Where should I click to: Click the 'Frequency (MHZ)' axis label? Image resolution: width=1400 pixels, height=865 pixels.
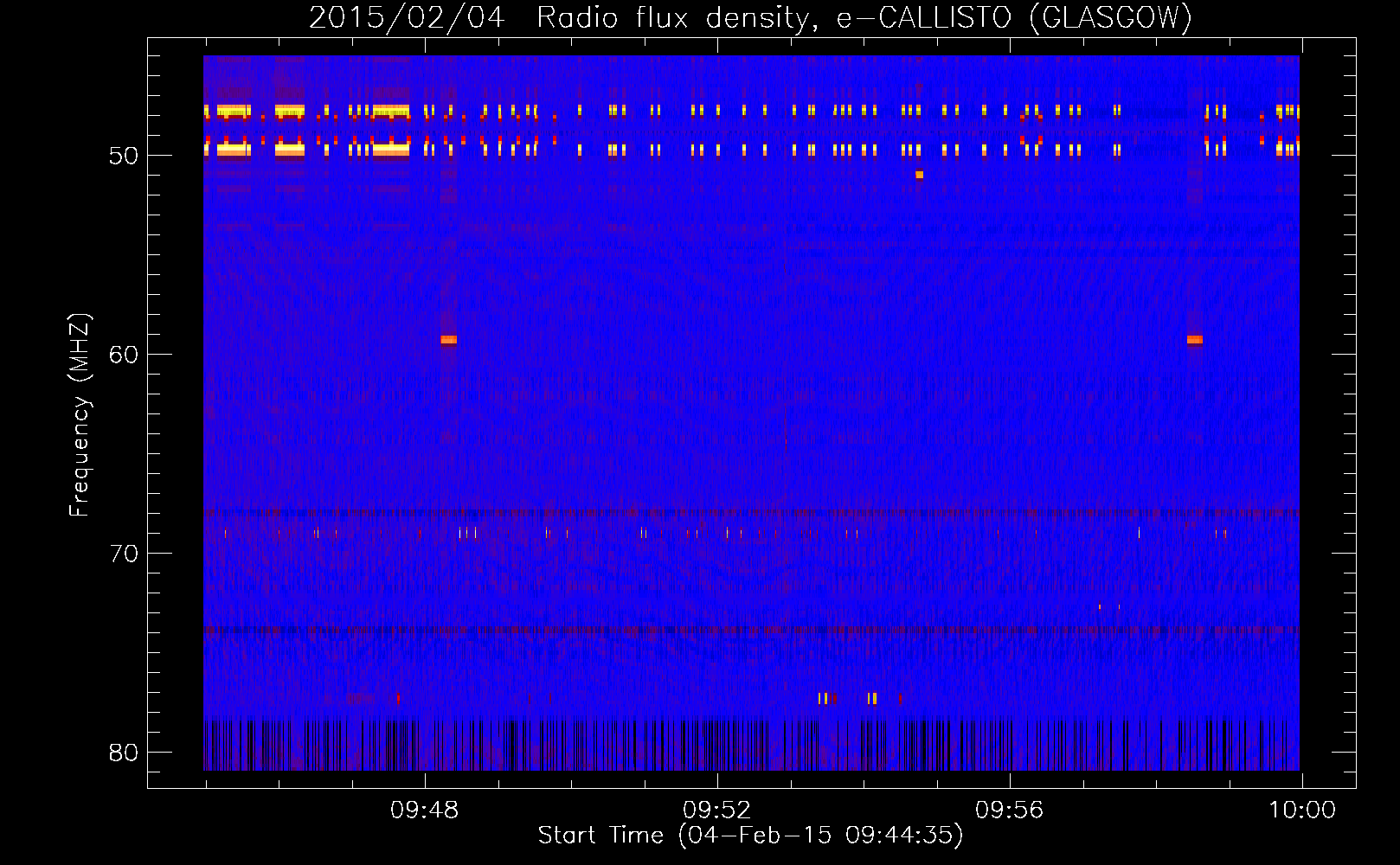[x=80, y=414]
